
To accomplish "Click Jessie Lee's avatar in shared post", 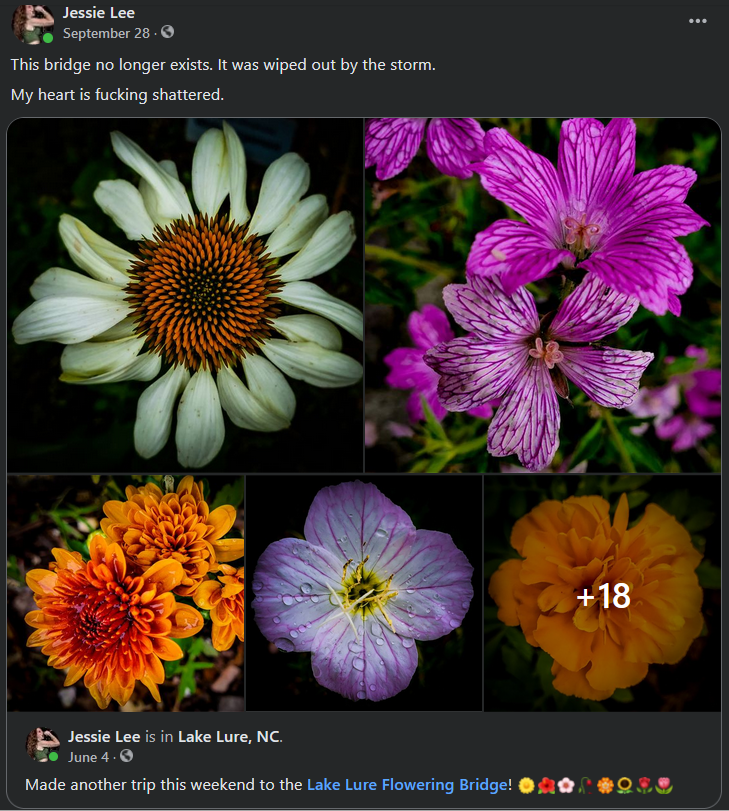I will pyautogui.click(x=43, y=745).
